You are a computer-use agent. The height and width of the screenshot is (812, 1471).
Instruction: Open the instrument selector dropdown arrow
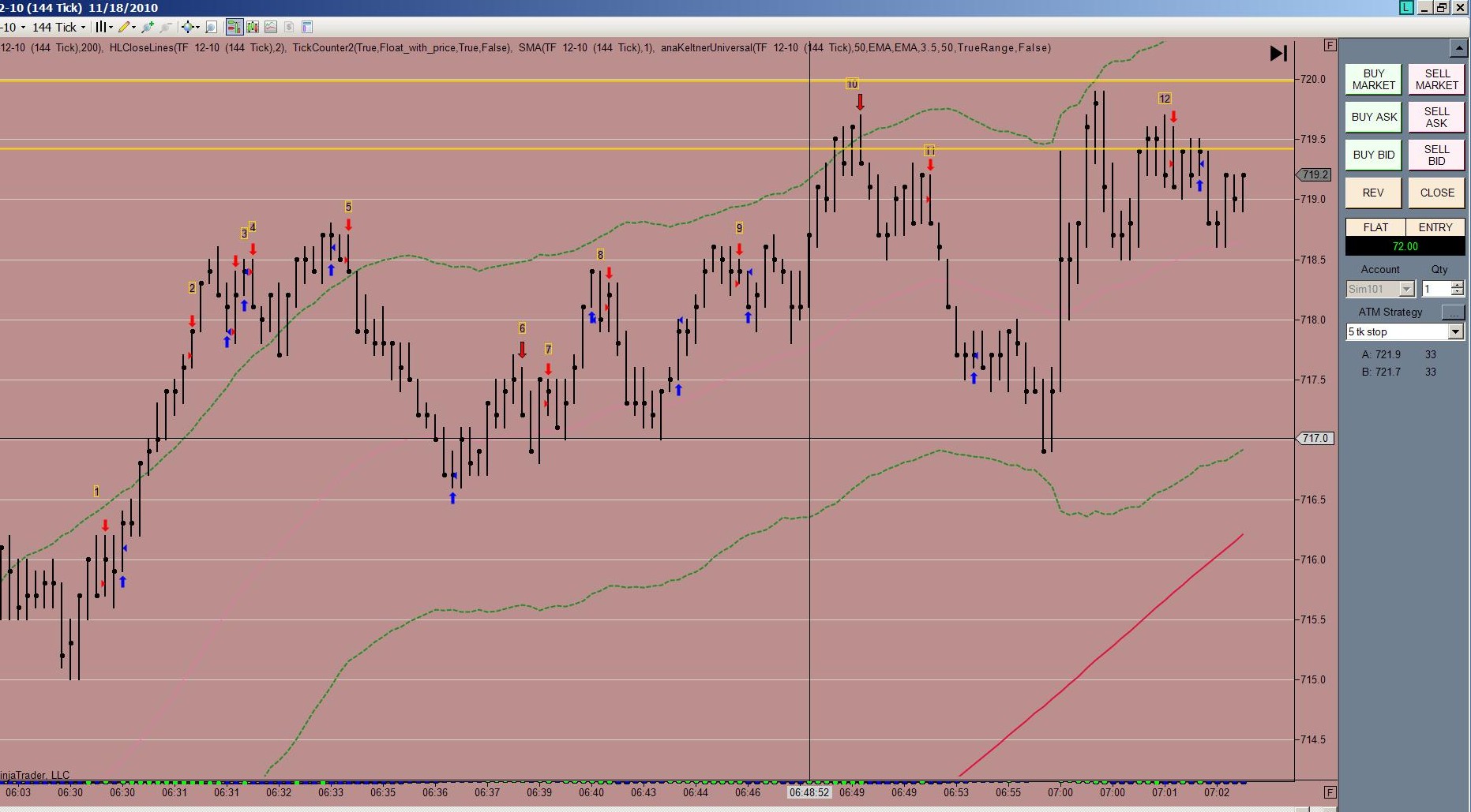[23, 27]
